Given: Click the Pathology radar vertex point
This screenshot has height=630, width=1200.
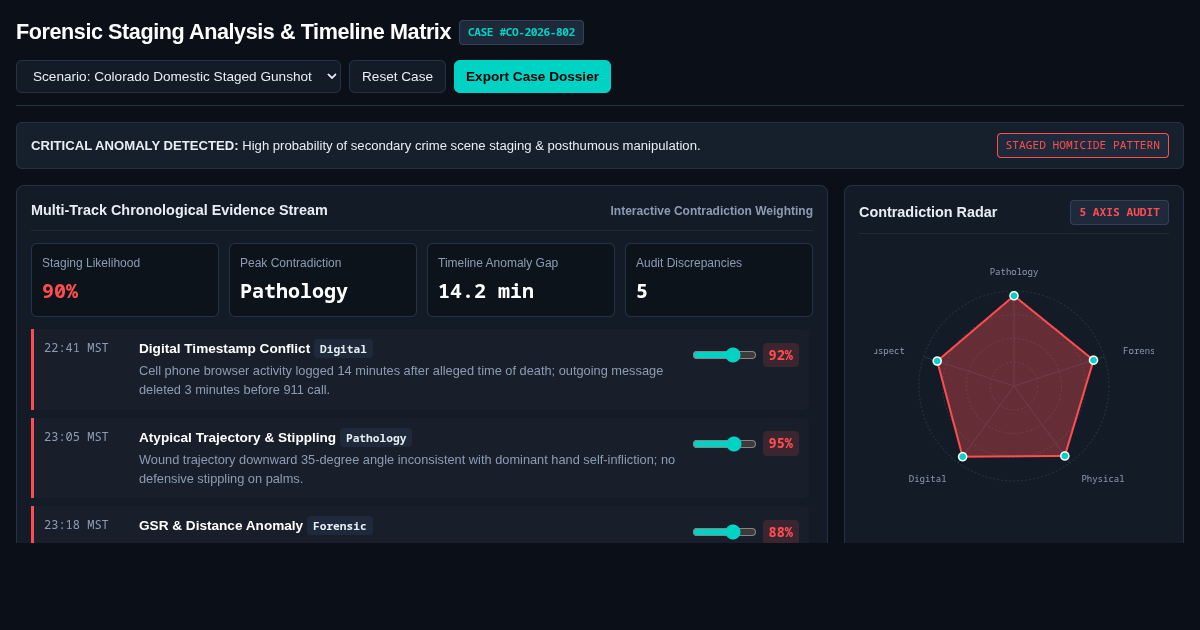Looking at the screenshot, I should click(x=1014, y=296).
